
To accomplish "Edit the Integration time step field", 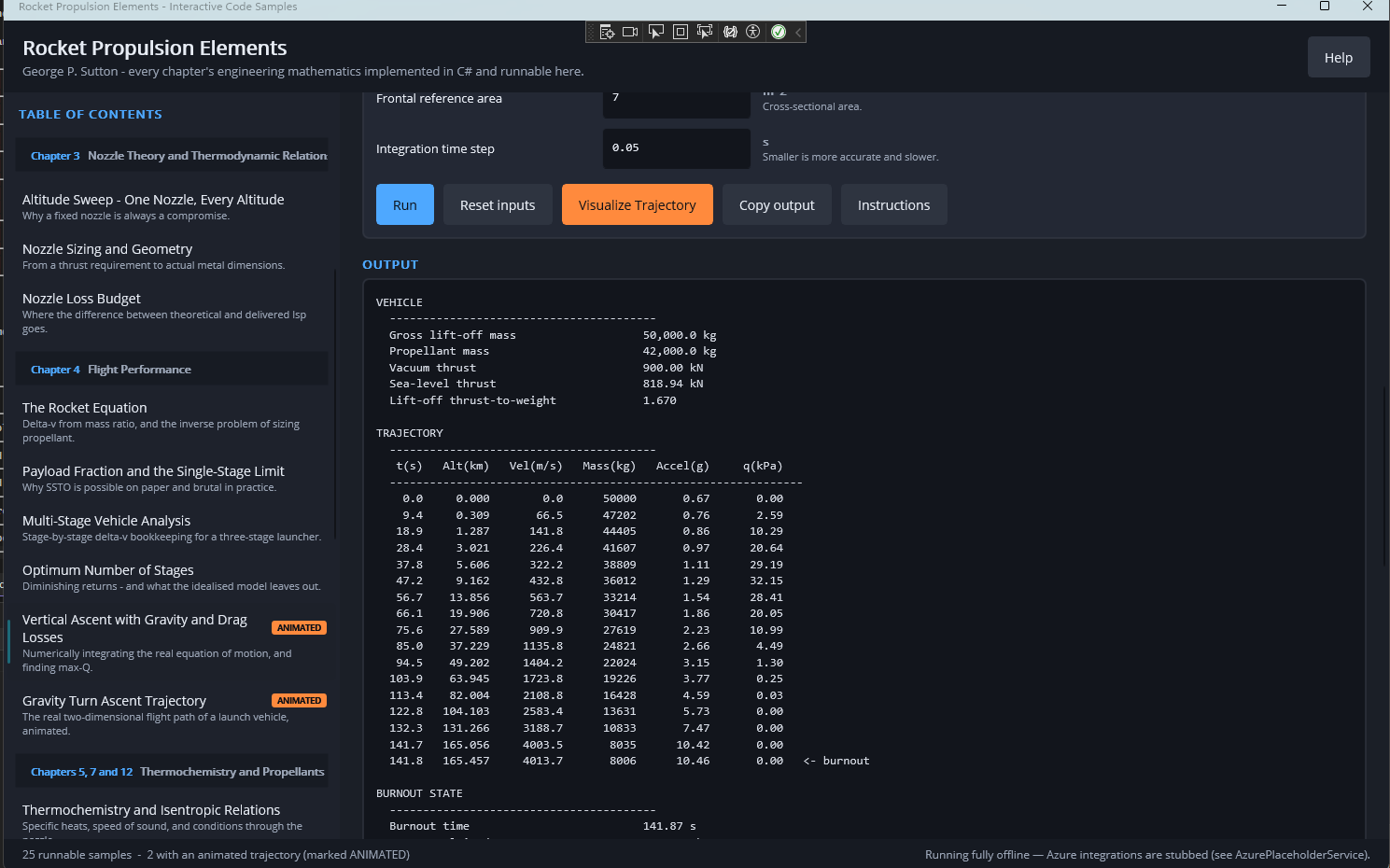I will point(677,148).
